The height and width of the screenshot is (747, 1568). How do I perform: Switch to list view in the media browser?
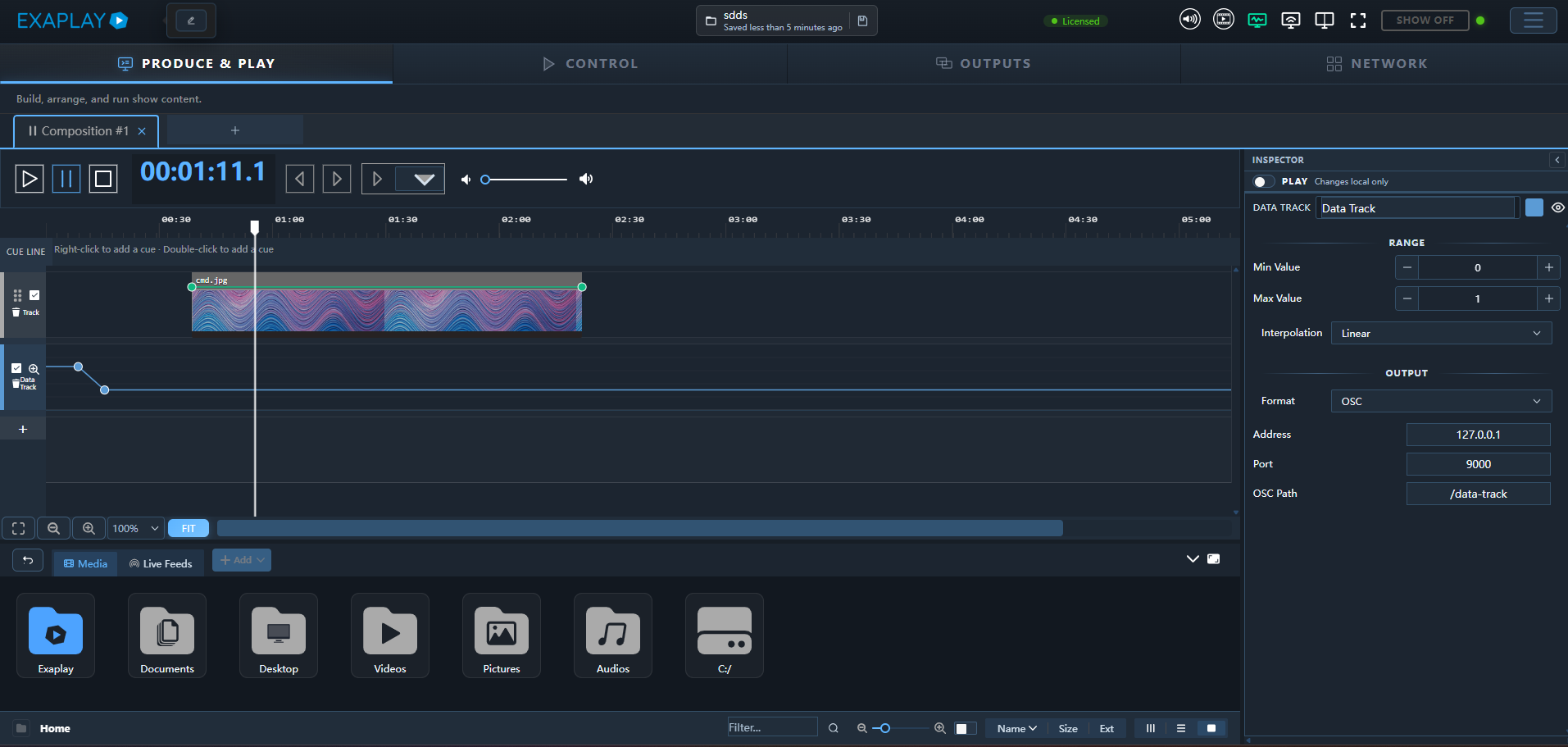[1181, 728]
